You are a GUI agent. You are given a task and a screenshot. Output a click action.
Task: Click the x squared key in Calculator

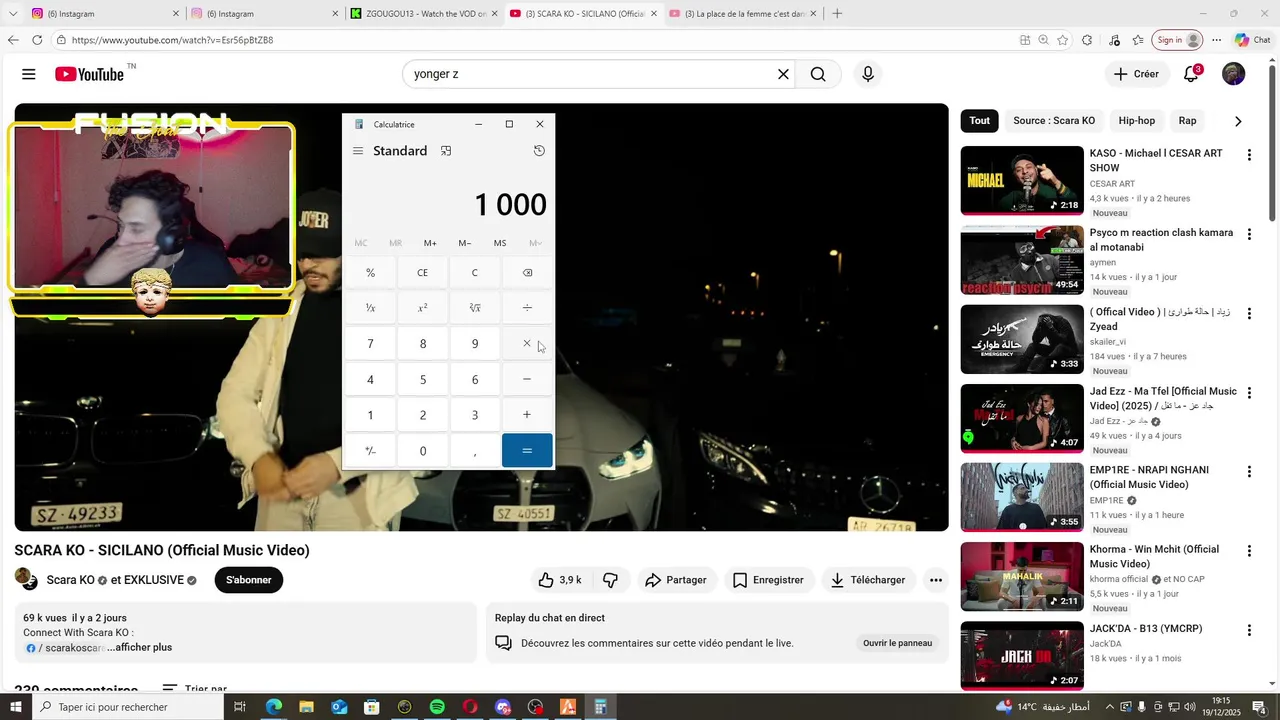click(422, 308)
